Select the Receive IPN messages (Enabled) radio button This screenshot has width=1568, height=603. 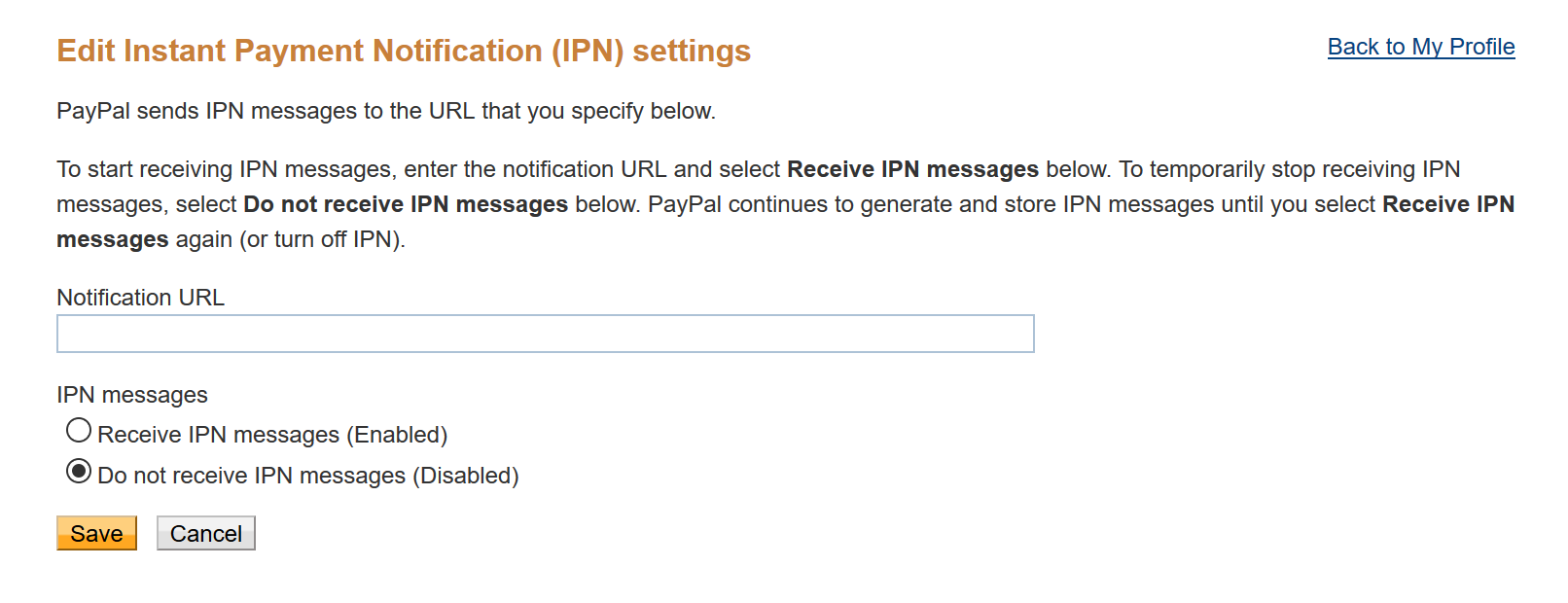tap(79, 430)
